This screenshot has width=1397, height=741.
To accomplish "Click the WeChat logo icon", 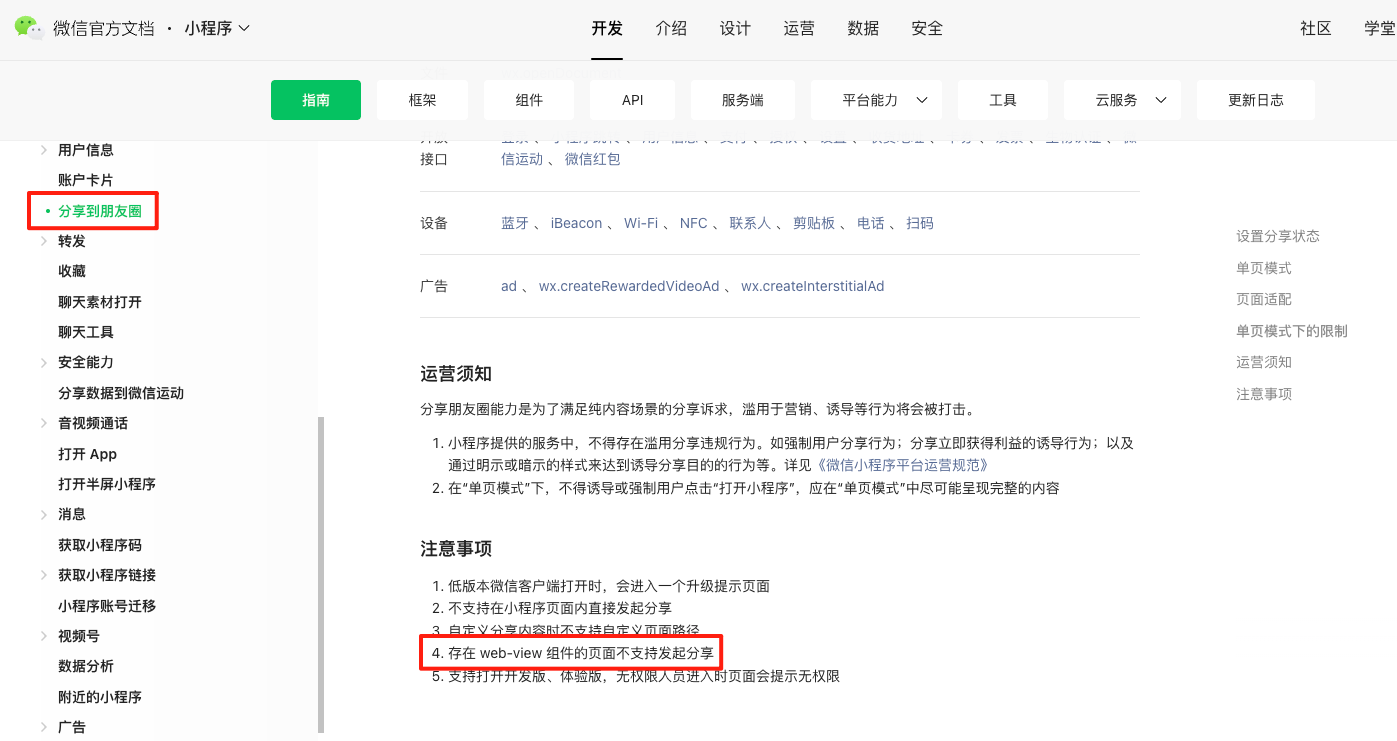I will [29, 28].
